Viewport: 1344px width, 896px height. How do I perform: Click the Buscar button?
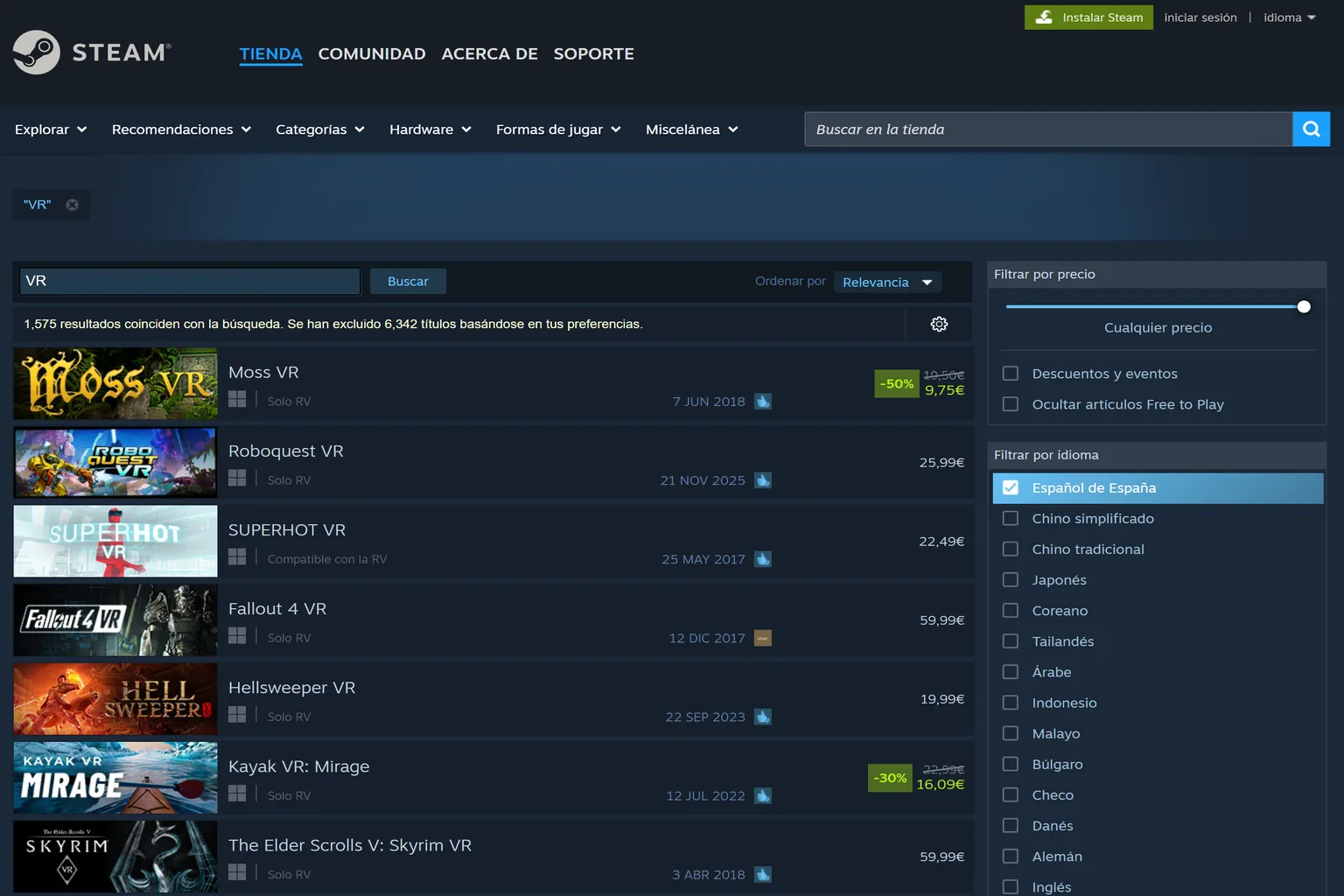[408, 281]
